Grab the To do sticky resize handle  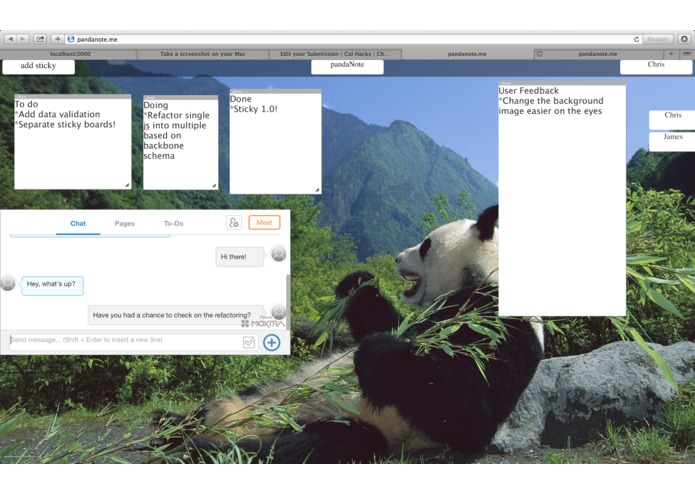(127, 185)
